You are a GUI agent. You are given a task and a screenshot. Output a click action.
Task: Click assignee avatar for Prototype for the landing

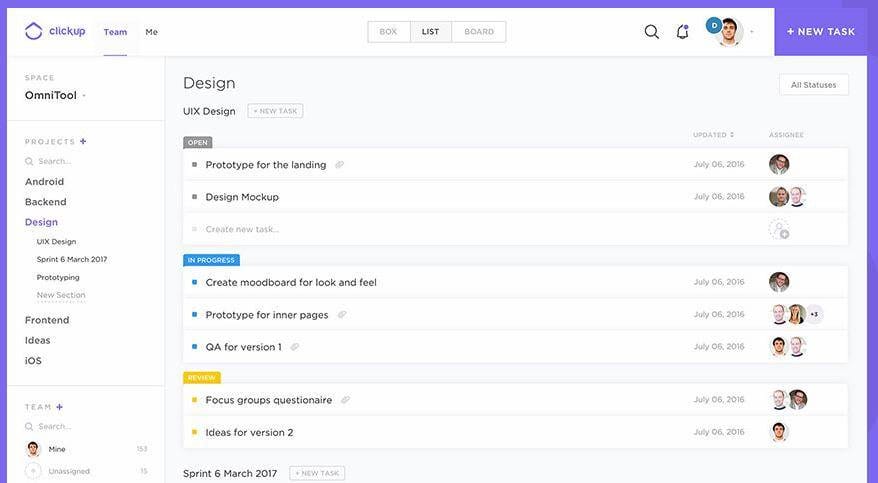coord(779,165)
